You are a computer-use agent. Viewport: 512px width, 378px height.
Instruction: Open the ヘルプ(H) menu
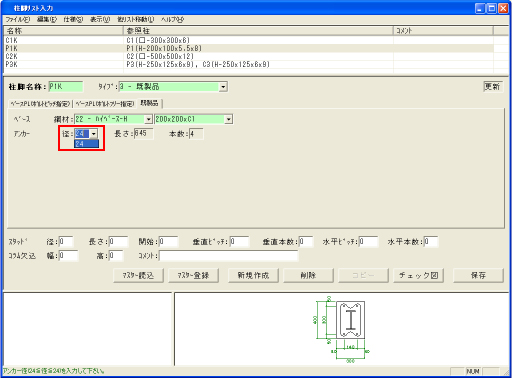[172, 19]
